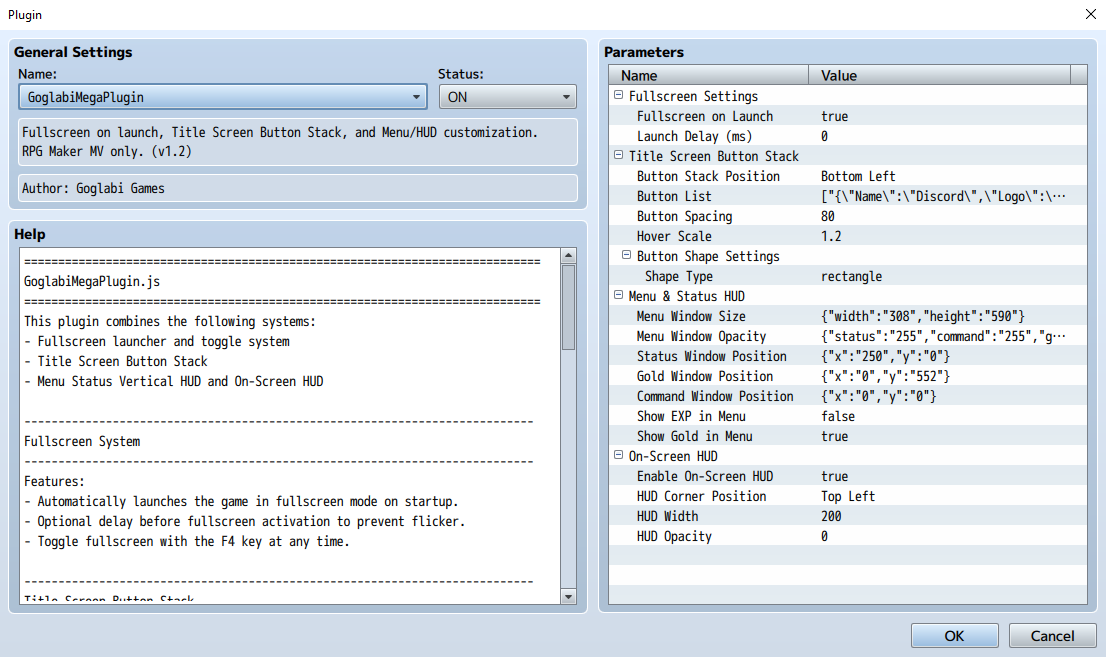Image resolution: width=1106 pixels, height=657 pixels.
Task: Dismiss the dialog via Cancel
Action: coord(1052,635)
